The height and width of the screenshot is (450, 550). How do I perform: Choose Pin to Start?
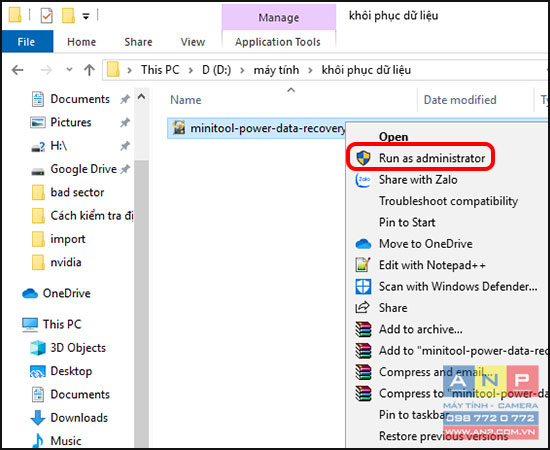coord(407,222)
